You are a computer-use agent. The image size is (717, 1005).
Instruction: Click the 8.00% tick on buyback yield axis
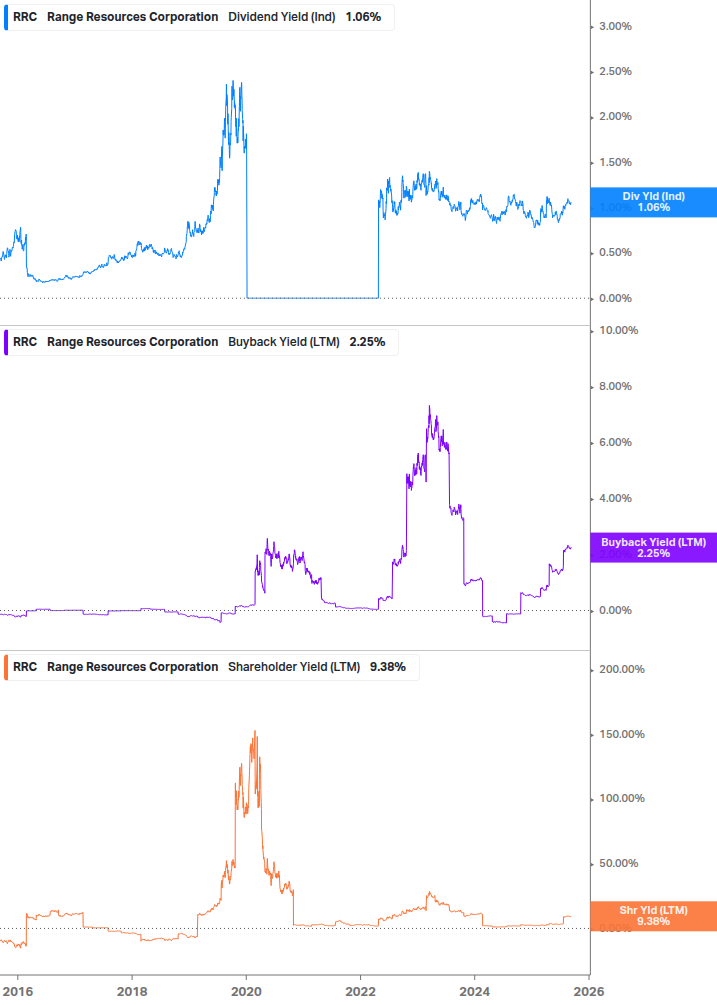tap(615, 386)
